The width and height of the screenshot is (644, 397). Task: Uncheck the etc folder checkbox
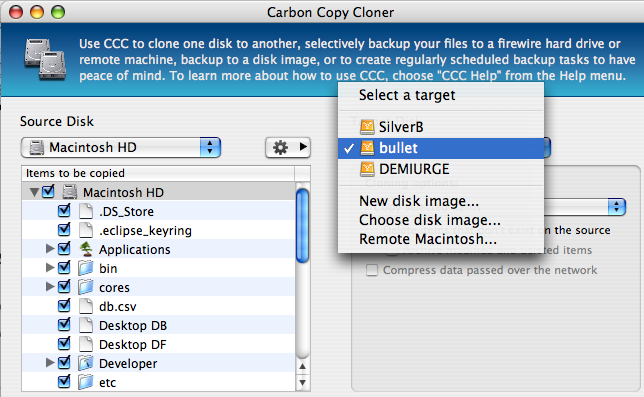tap(64, 381)
